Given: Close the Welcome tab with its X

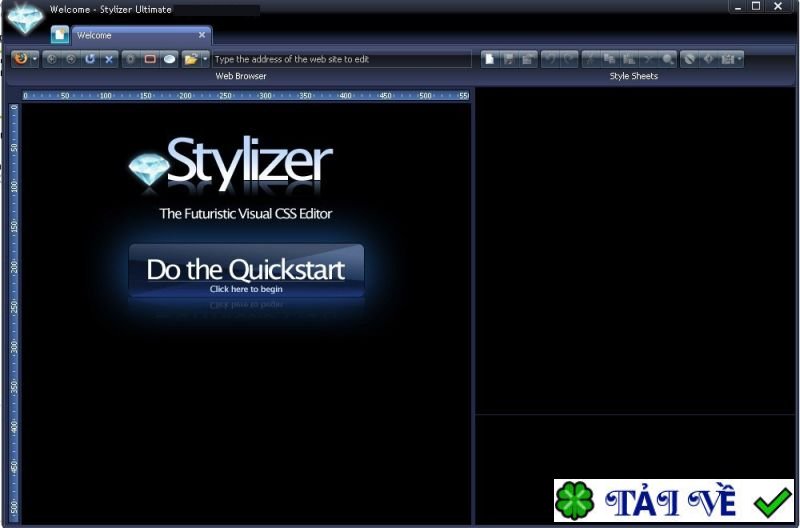Looking at the screenshot, I should 202,35.
